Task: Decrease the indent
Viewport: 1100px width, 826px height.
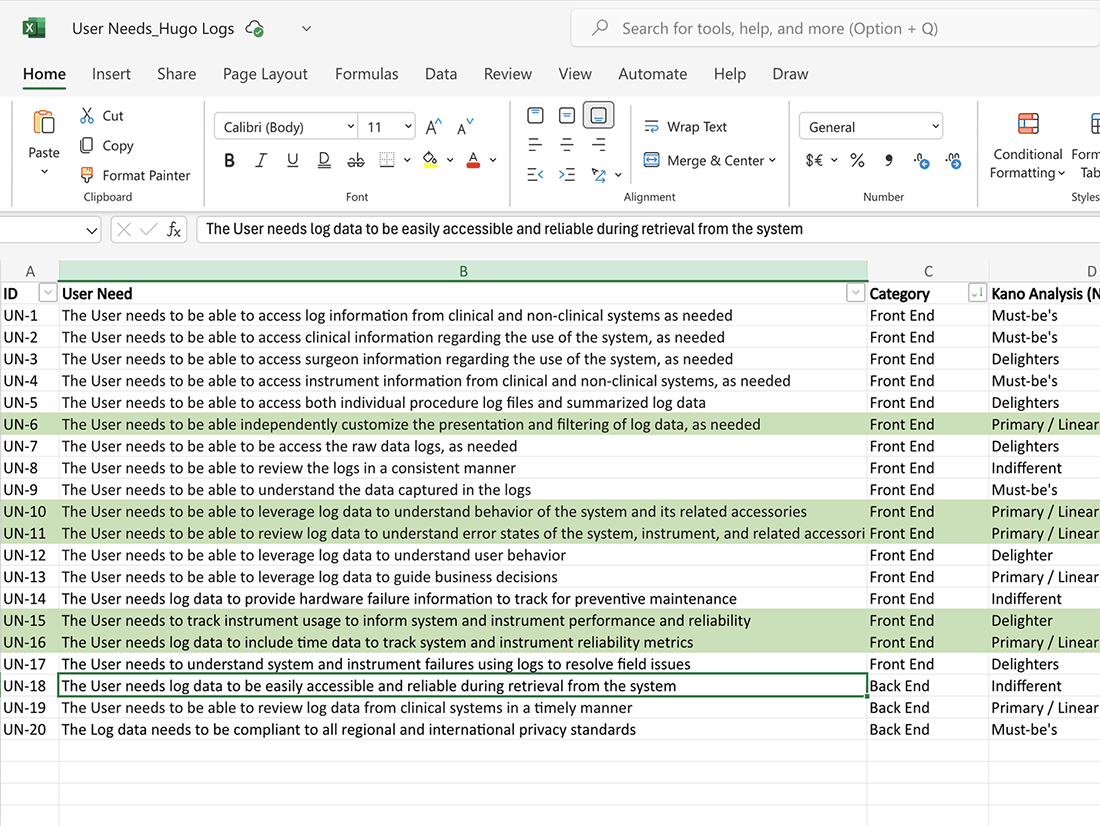Action: (x=535, y=174)
